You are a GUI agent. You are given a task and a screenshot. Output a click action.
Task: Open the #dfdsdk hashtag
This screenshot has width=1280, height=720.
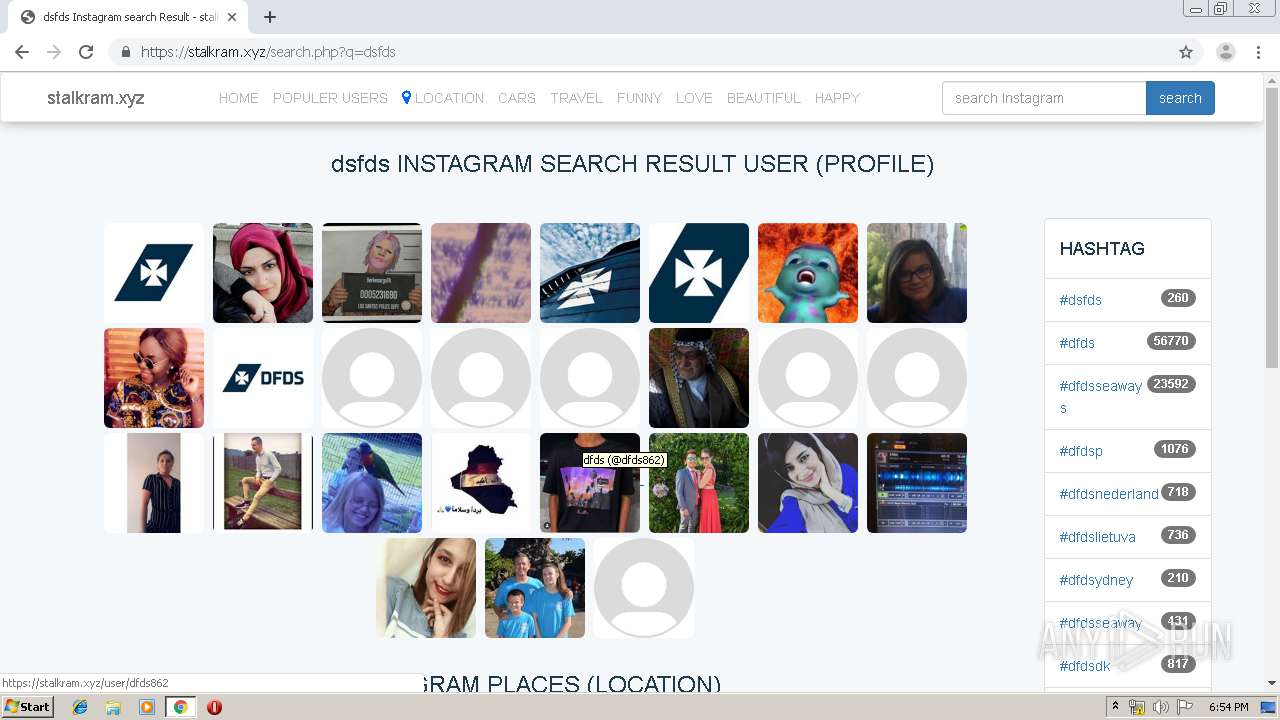(1085, 666)
